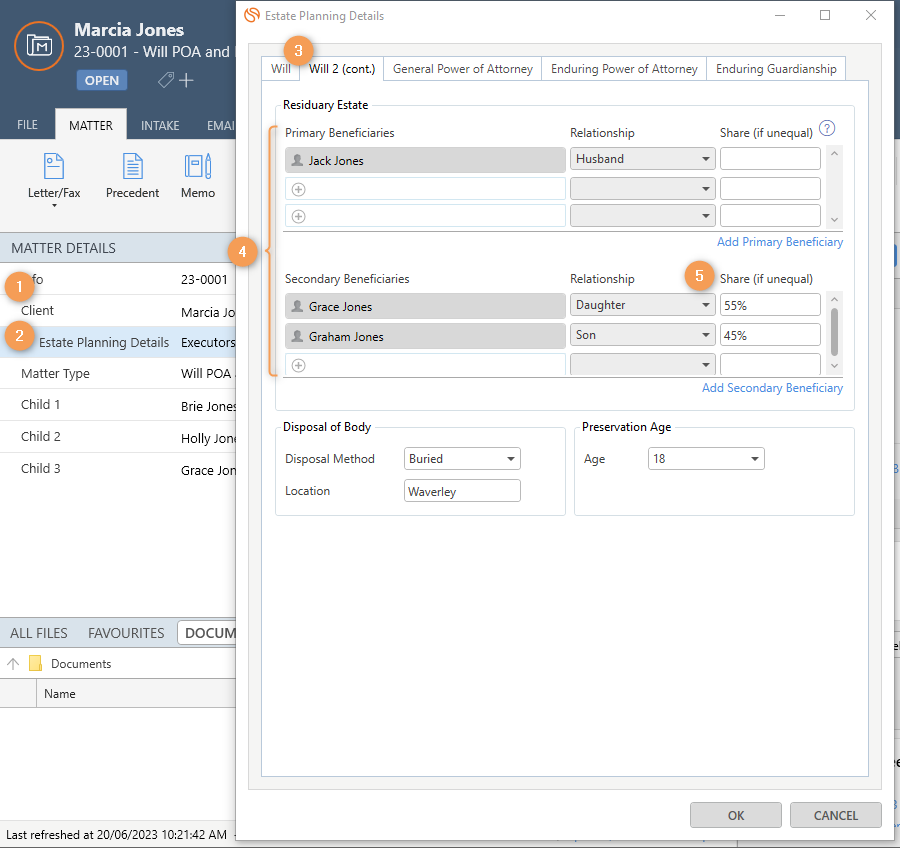Open the General Power of Attorney tab

(463, 69)
